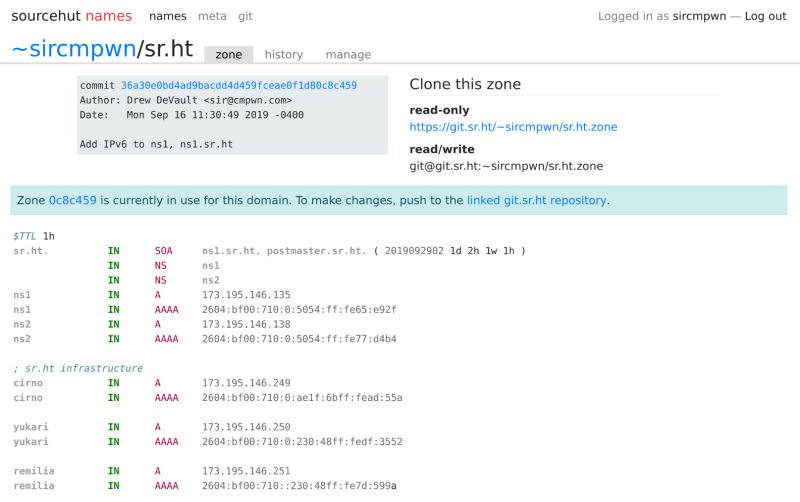This screenshot has width=800, height=502.
Task: Switch to the history tab
Action: point(284,55)
